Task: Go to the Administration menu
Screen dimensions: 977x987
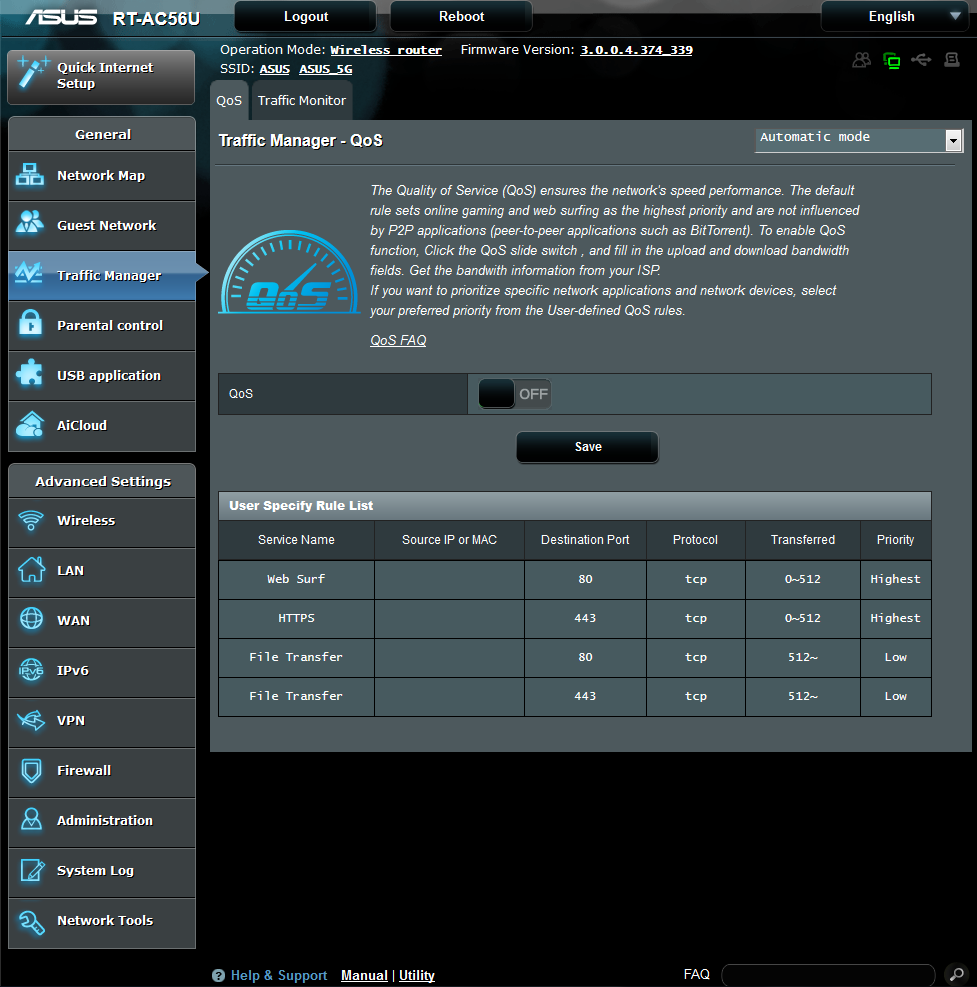Action: [x=102, y=822]
